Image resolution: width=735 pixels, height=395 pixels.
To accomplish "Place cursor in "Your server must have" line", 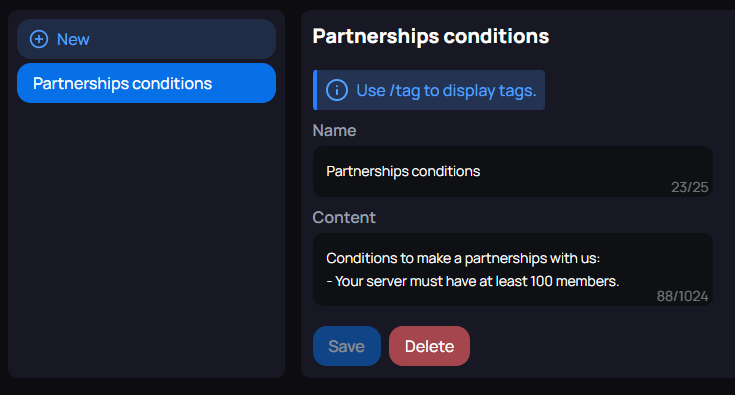I will (x=472, y=281).
